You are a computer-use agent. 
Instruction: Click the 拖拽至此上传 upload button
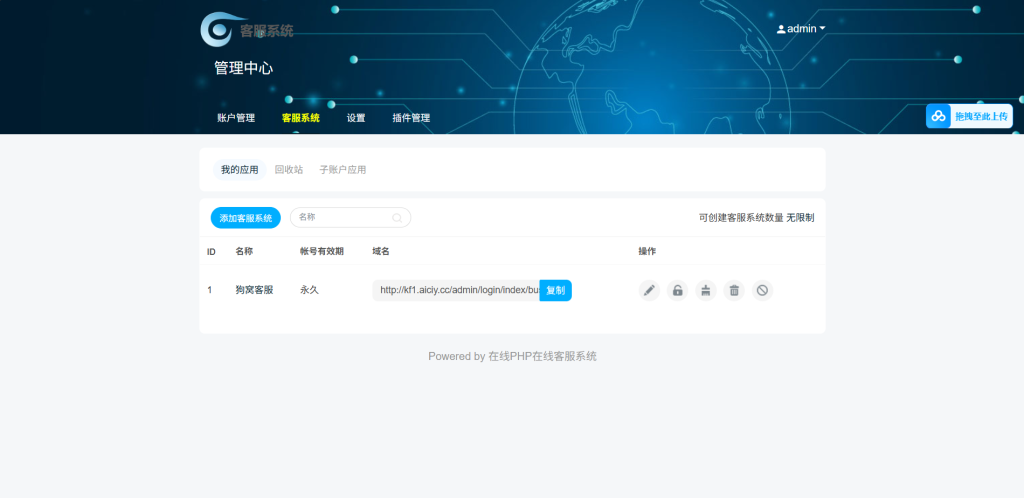tap(969, 116)
